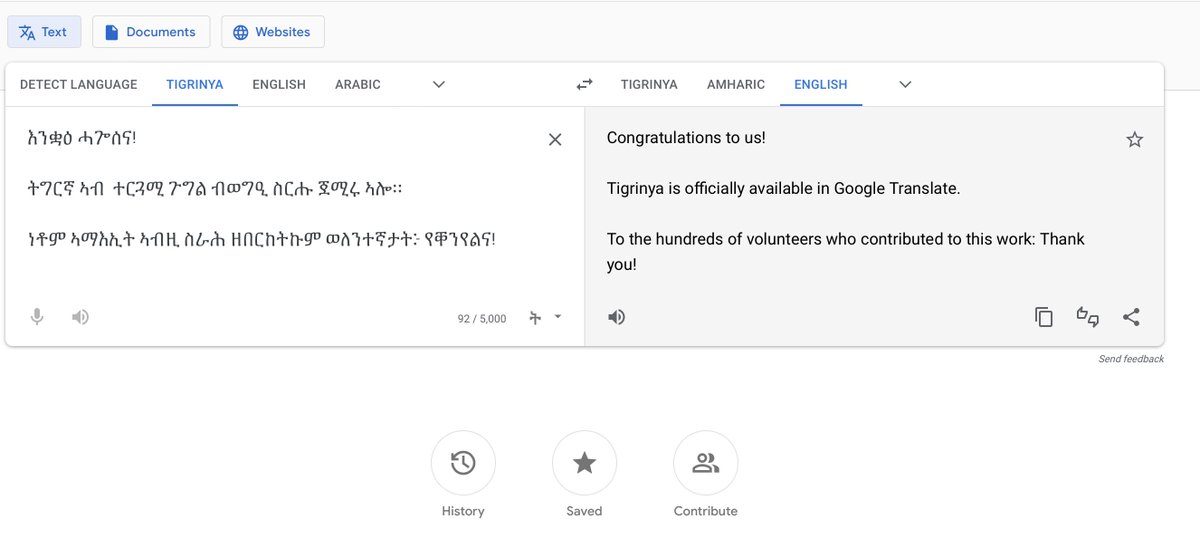Select the Text translation mode button

click(x=43, y=32)
